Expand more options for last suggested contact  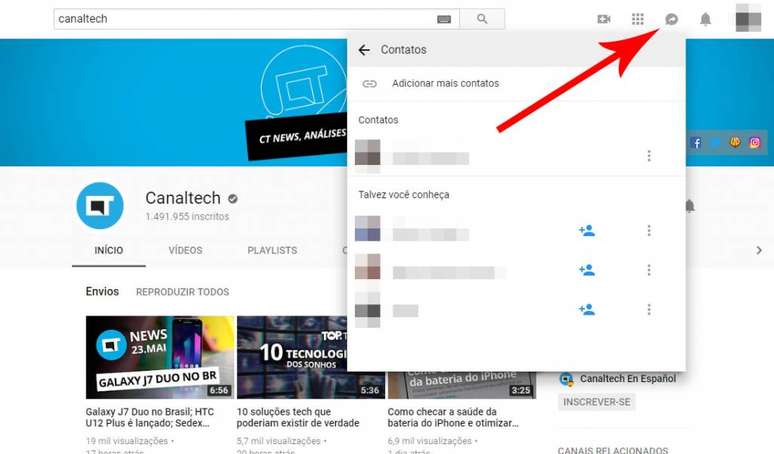click(x=649, y=310)
